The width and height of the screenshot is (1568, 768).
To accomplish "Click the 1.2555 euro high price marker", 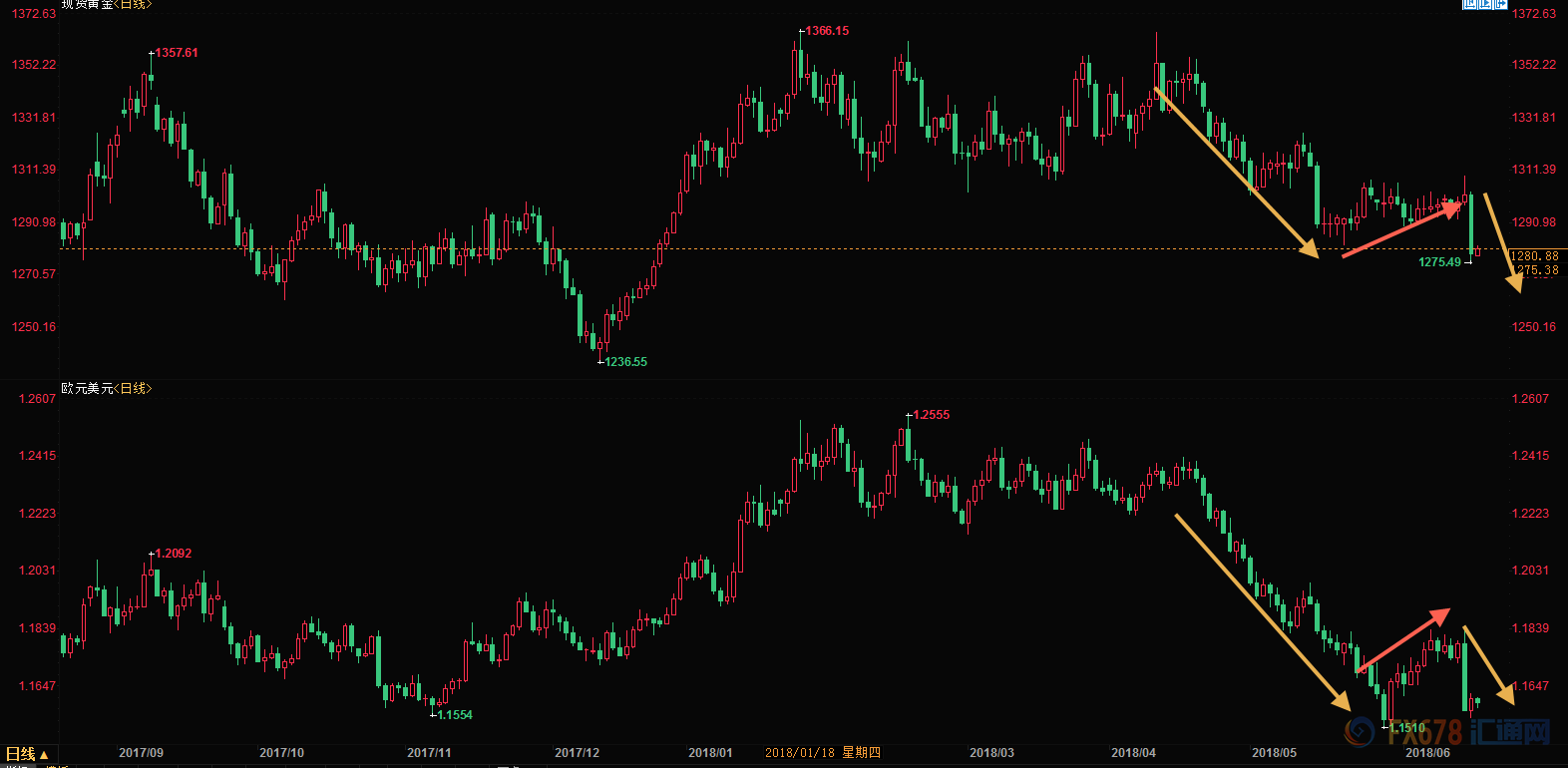I will (x=932, y=415).
